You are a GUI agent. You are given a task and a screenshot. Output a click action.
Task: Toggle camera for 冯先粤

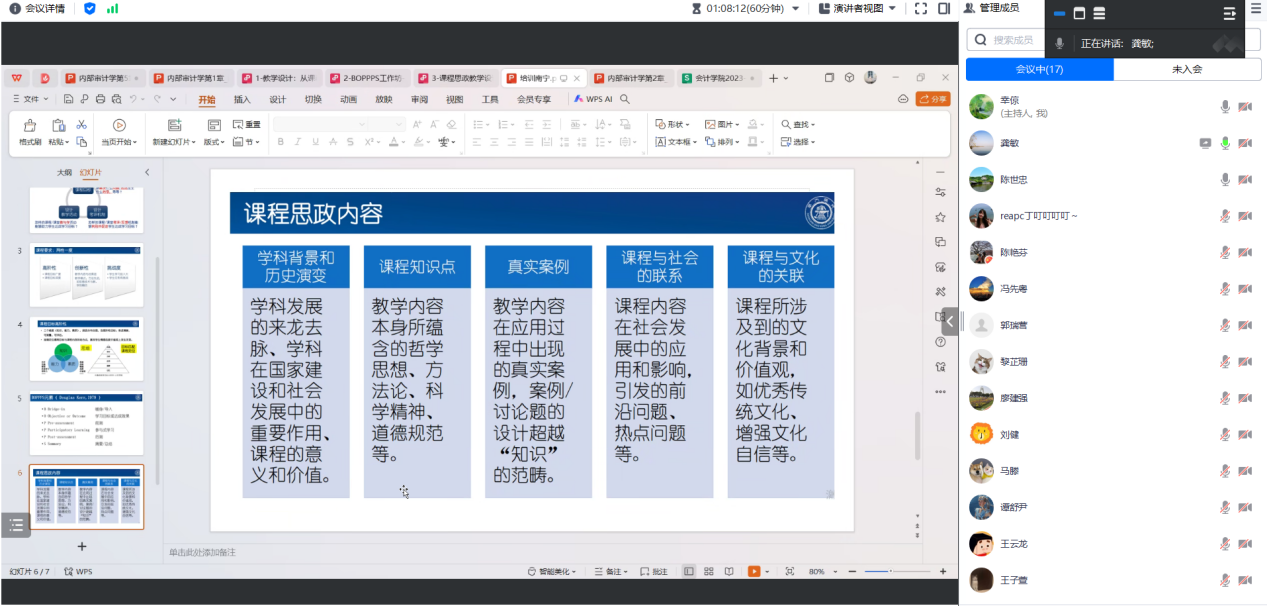tap(1245, 289)
